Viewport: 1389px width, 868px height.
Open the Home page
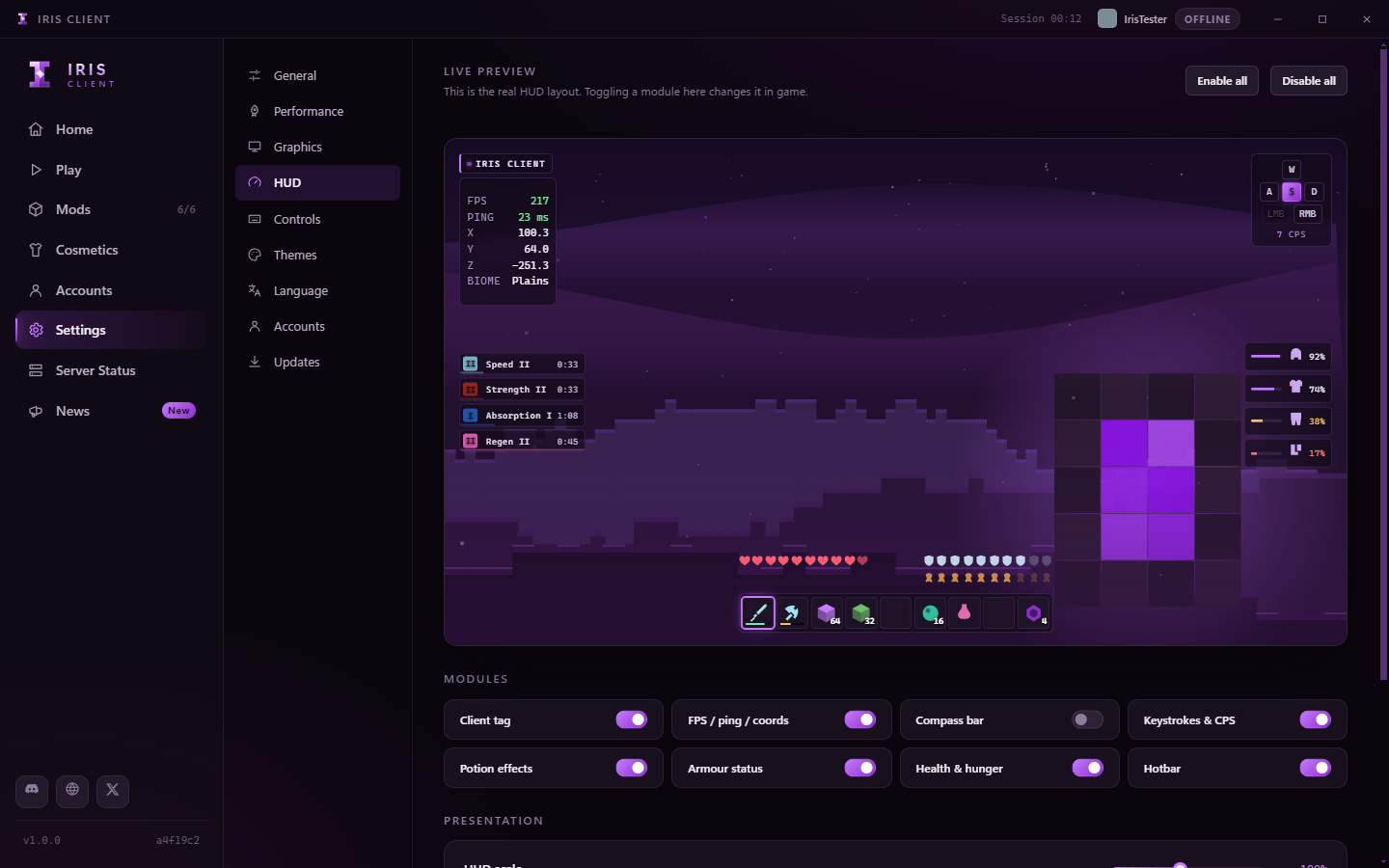pyautogui.click(x=111, y=129)
